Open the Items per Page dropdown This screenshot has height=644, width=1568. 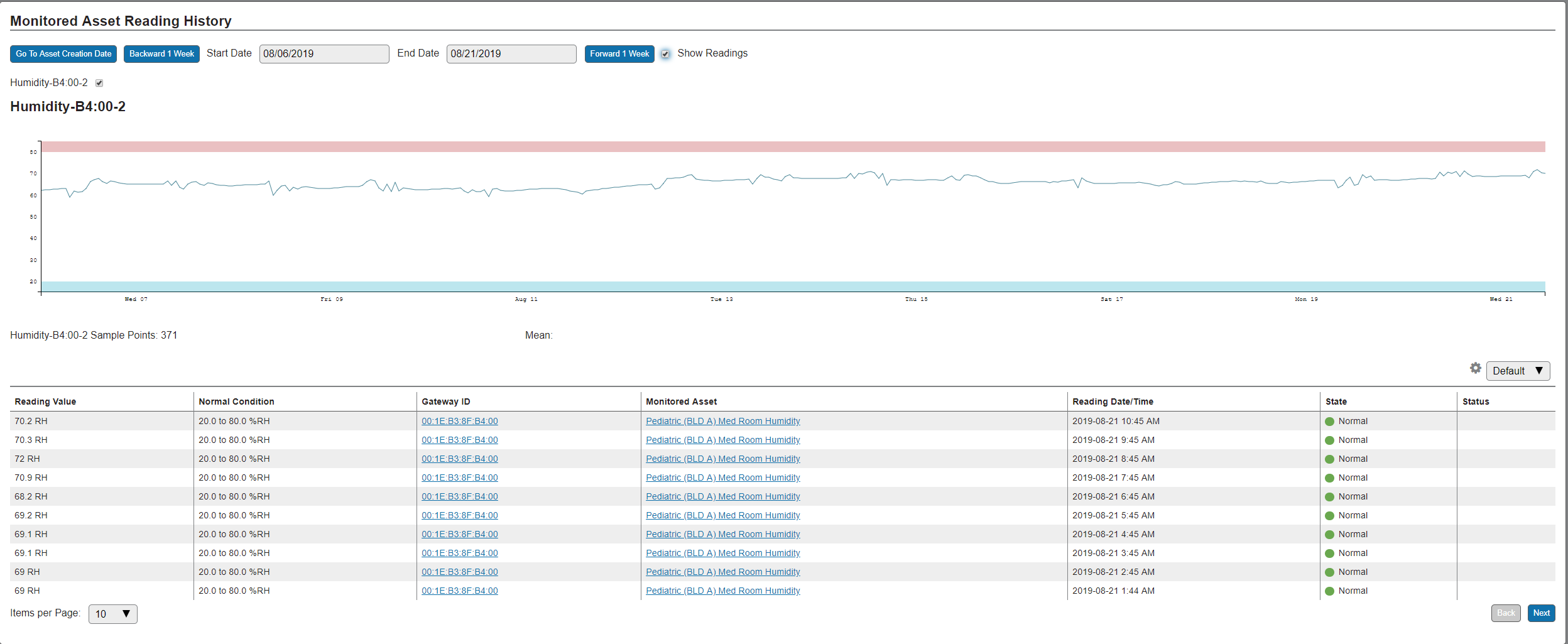tap(112, 614)
